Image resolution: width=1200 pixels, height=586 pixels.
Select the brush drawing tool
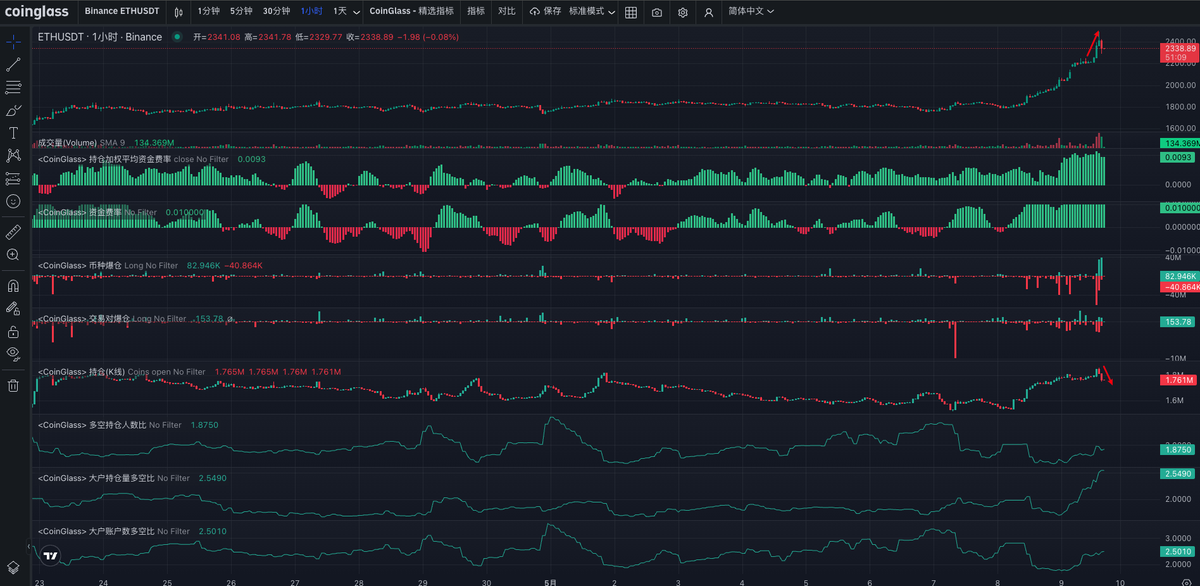click(x=13, y=110)
